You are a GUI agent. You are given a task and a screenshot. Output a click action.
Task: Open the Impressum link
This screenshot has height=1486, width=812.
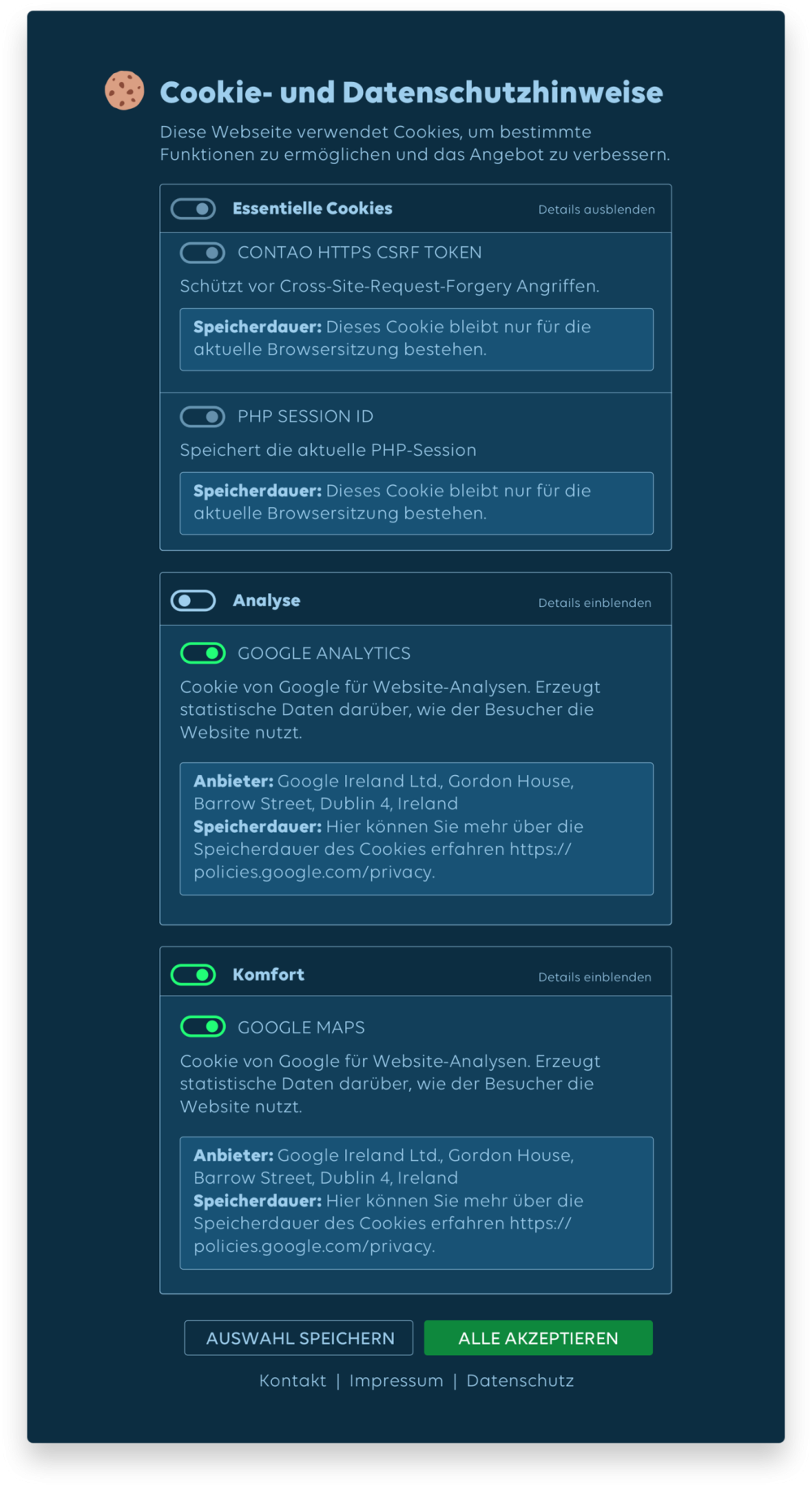[x=396, y=1381]
